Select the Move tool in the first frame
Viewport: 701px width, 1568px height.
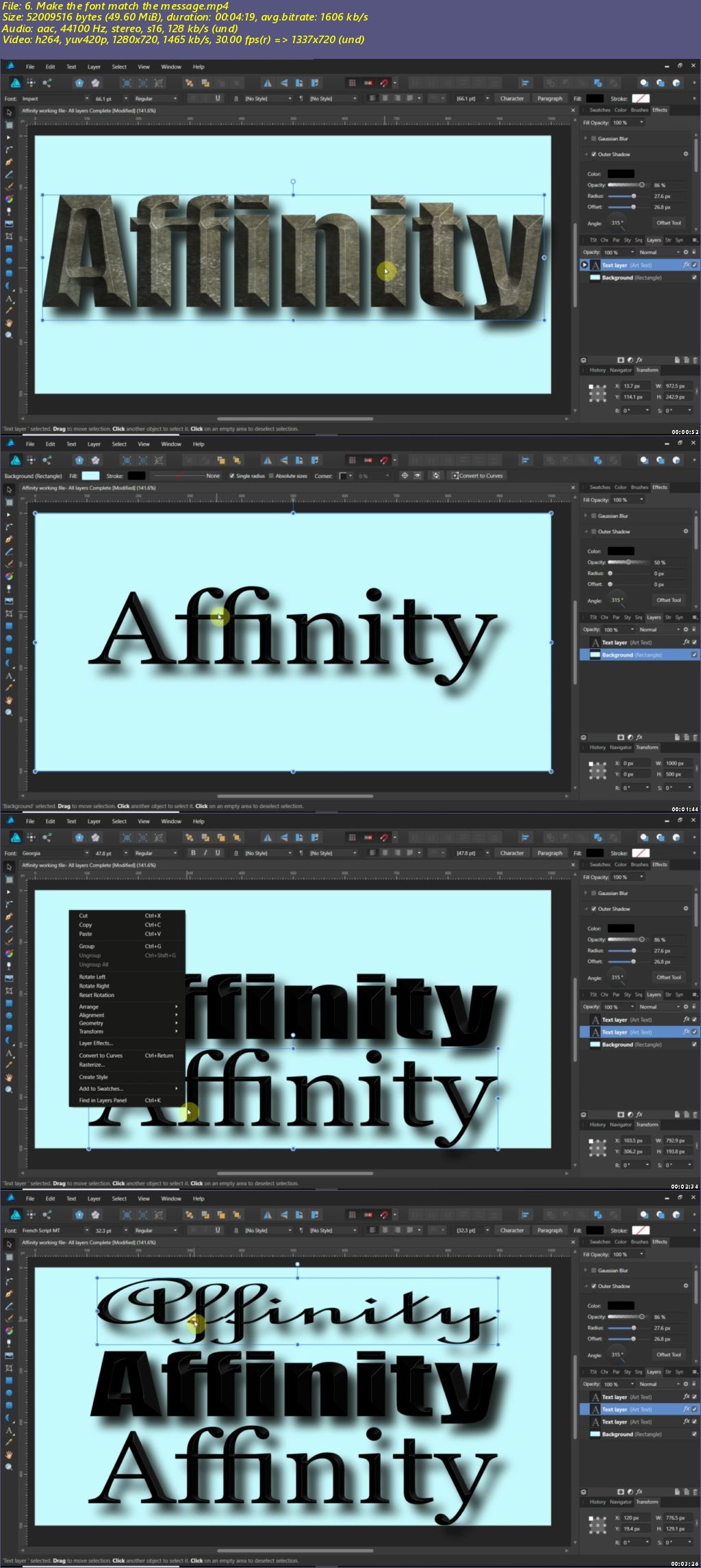pos(9,112)
